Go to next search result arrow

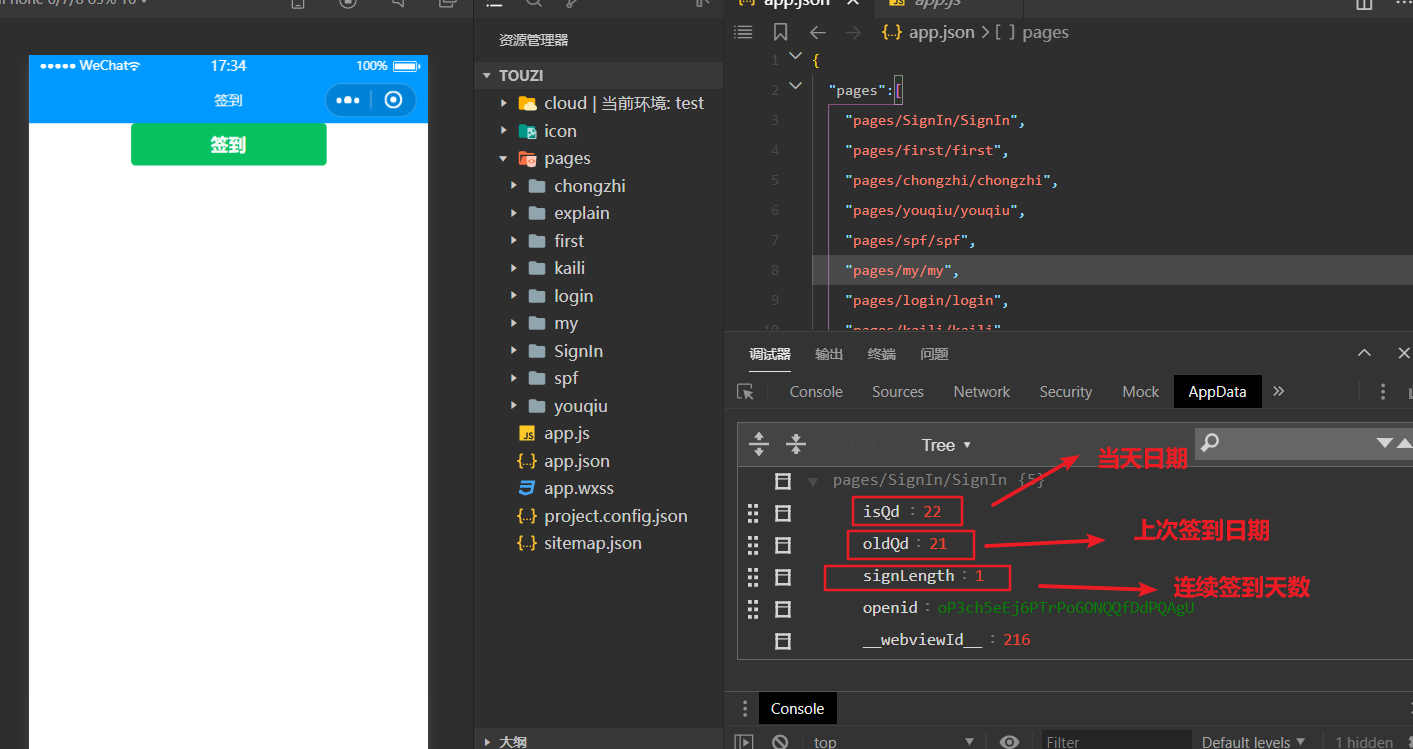(x=1385, y=443)
